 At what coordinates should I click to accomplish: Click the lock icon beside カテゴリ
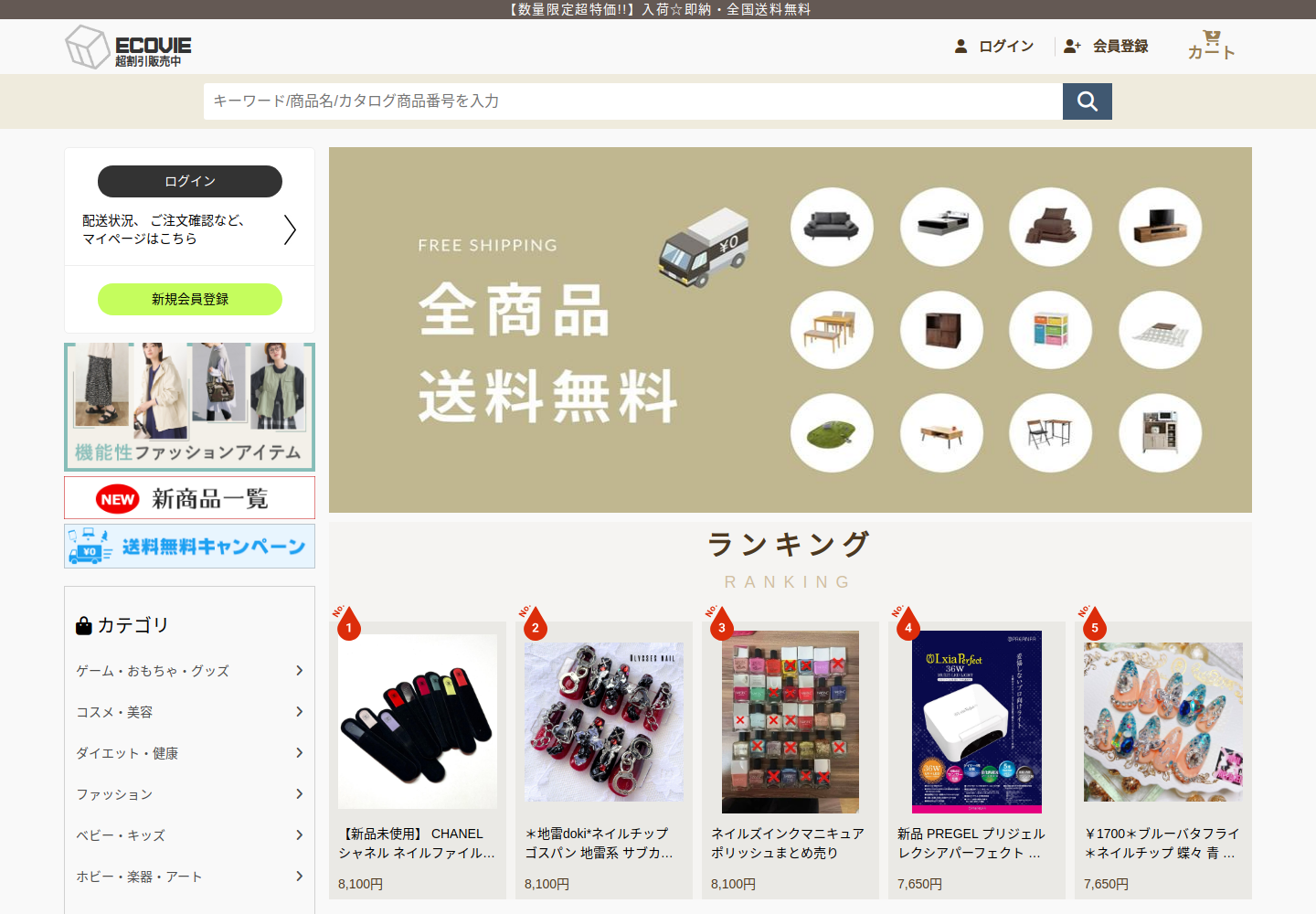point(84,625)
